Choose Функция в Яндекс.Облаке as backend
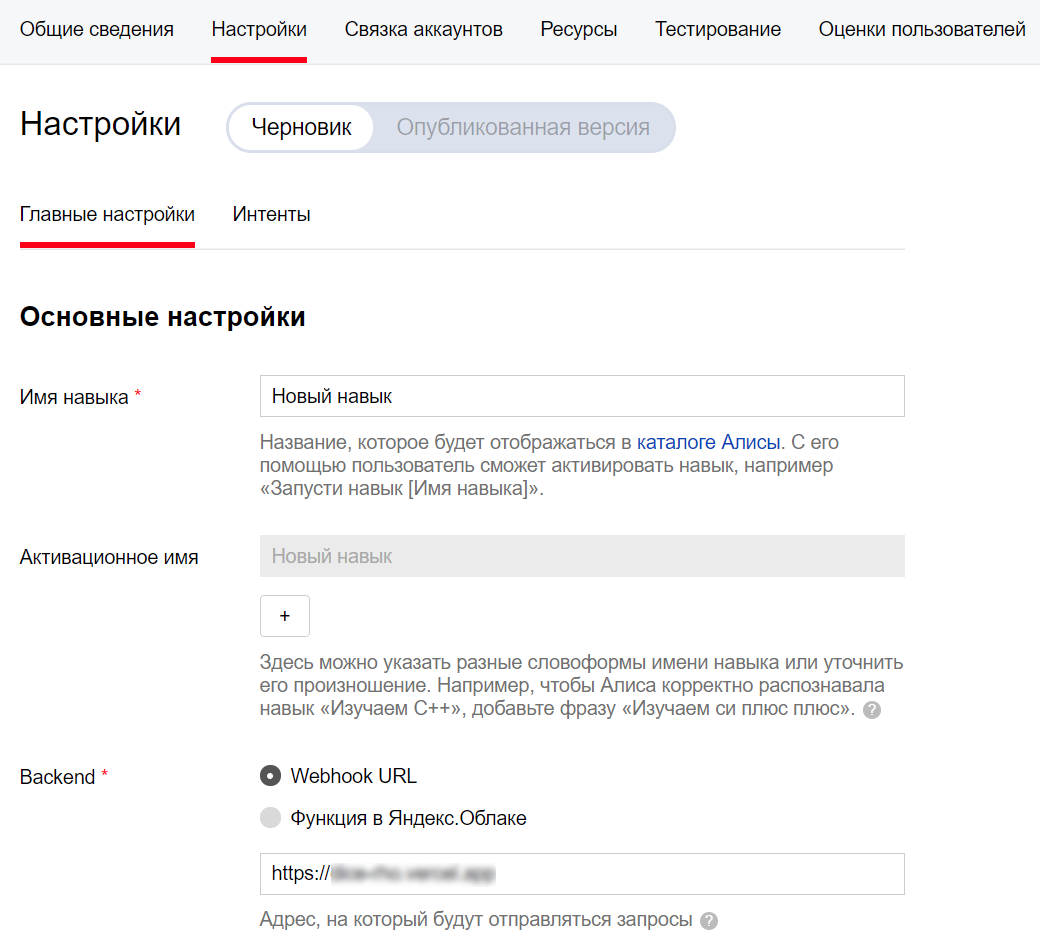Viewport: 1040px width, 947px height. point(270,817)
